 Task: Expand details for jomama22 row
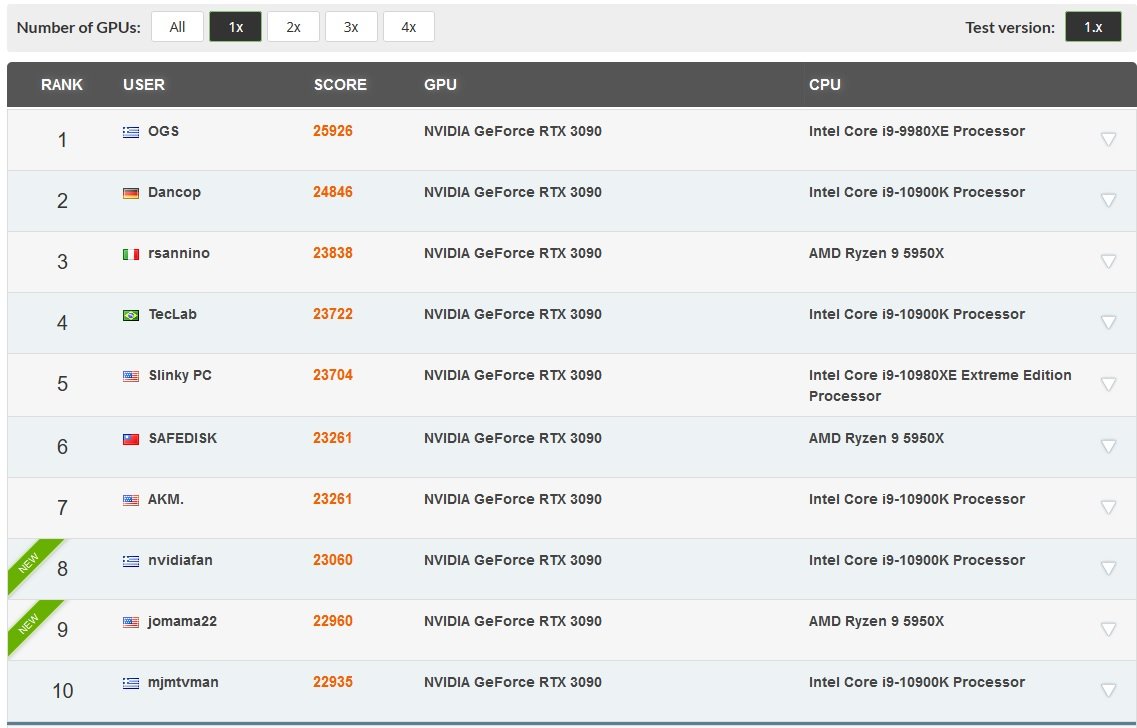coord(1108,629)
